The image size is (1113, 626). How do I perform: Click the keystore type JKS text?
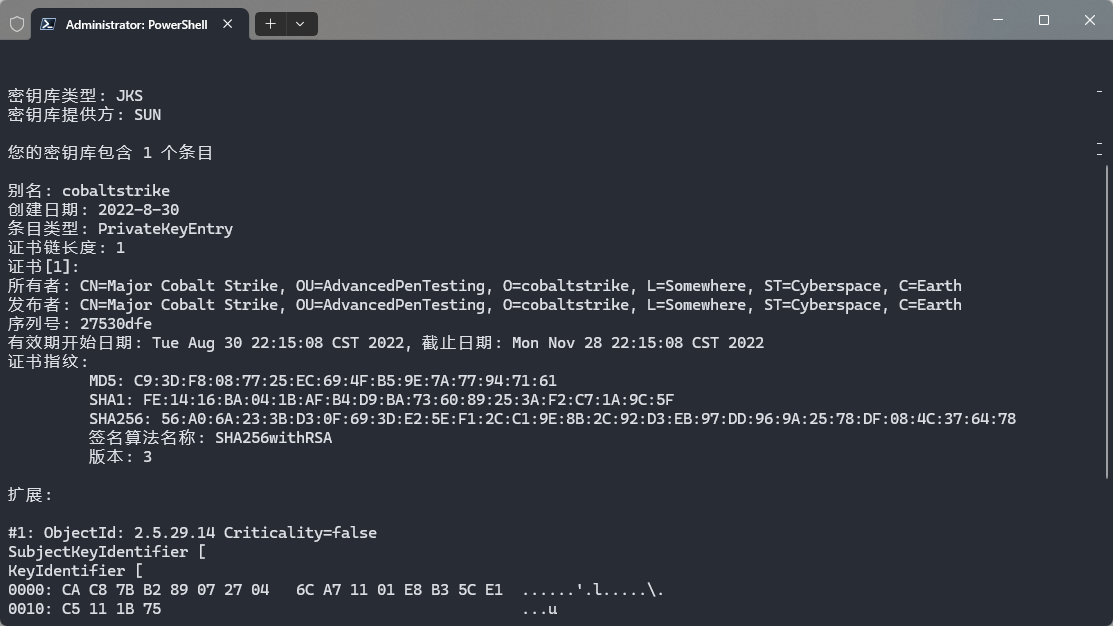coord(129,96)
